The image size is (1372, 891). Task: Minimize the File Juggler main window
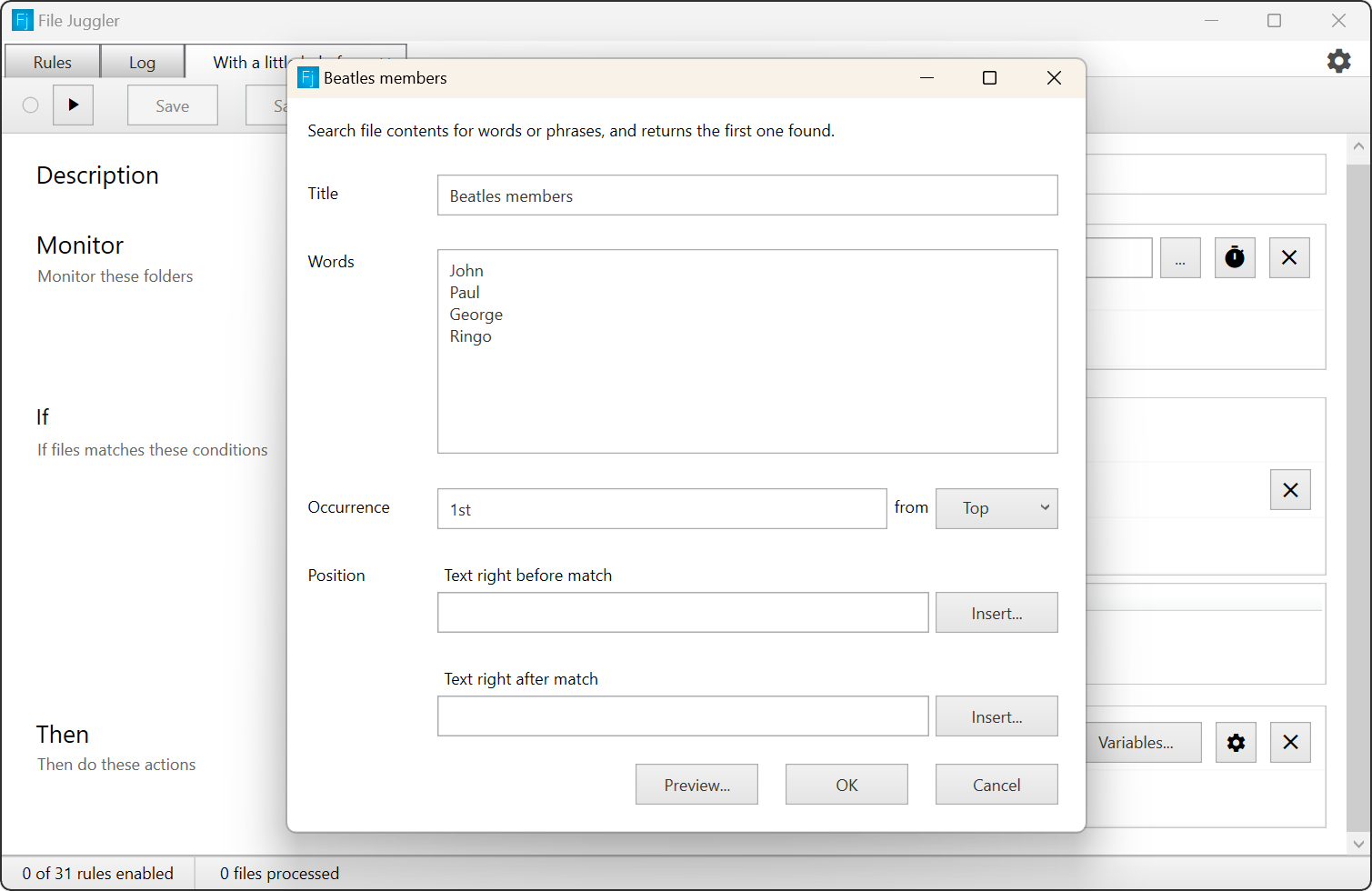click(1211, 20)
